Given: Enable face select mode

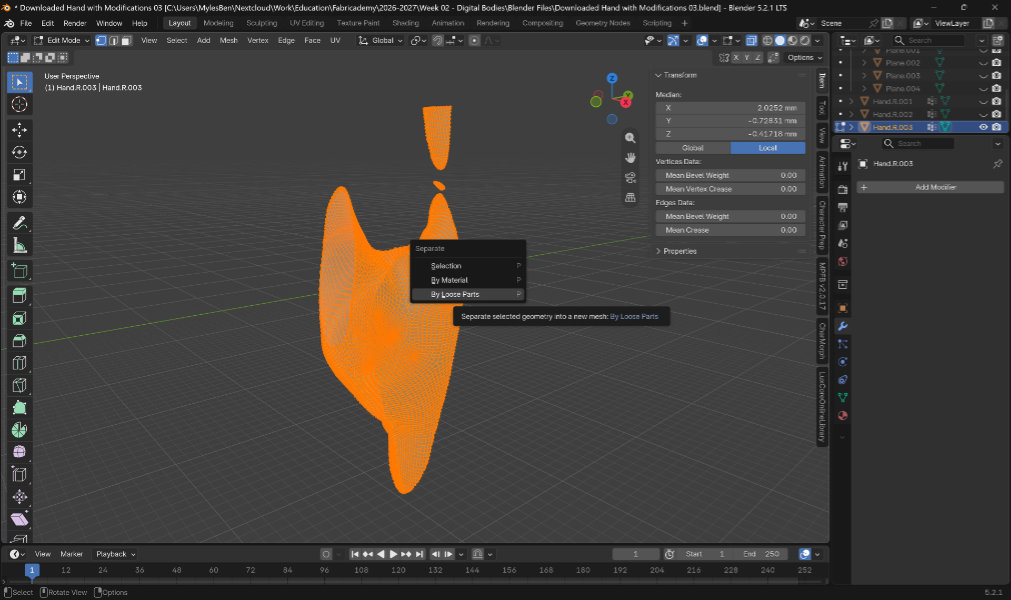Looking at the screenshot, I should click(x=126, y=40).
